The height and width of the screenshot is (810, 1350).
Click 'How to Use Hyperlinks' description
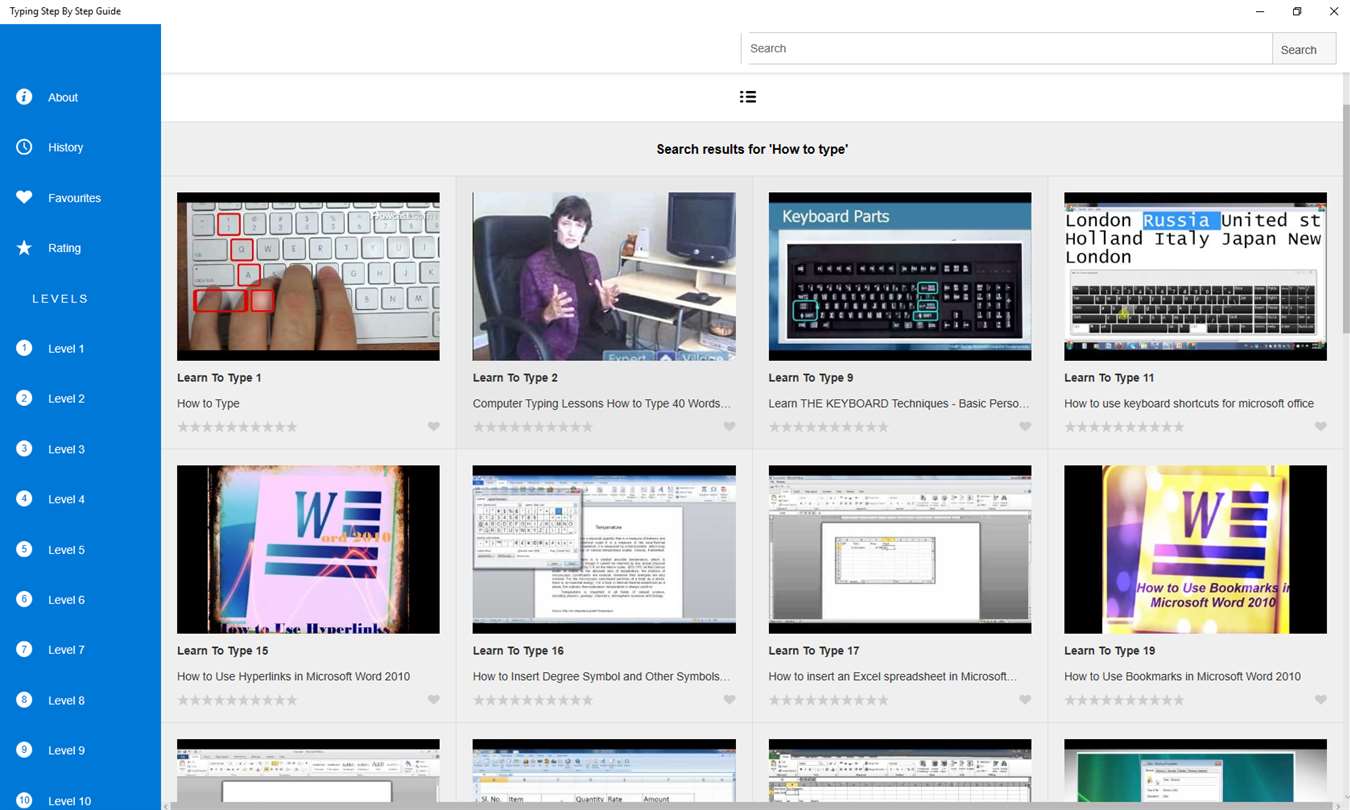(293, 676)
